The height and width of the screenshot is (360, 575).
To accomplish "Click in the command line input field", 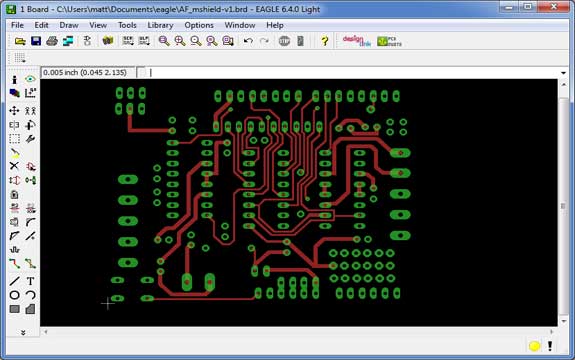I will click(353, 73).
